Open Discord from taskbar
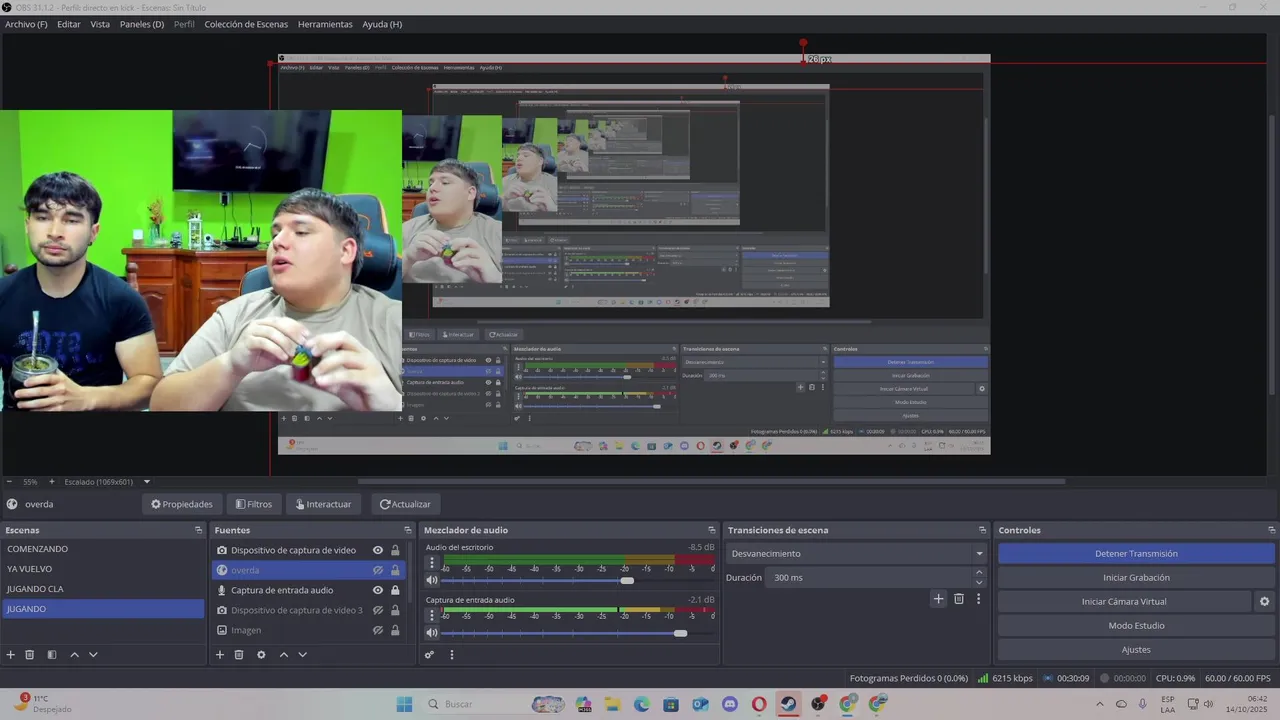 tap(730, 704)
